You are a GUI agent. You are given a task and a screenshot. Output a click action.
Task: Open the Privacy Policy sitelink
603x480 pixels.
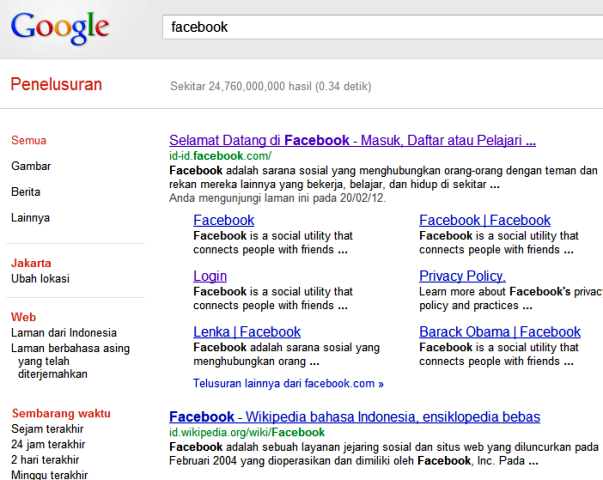coord(462,276)
